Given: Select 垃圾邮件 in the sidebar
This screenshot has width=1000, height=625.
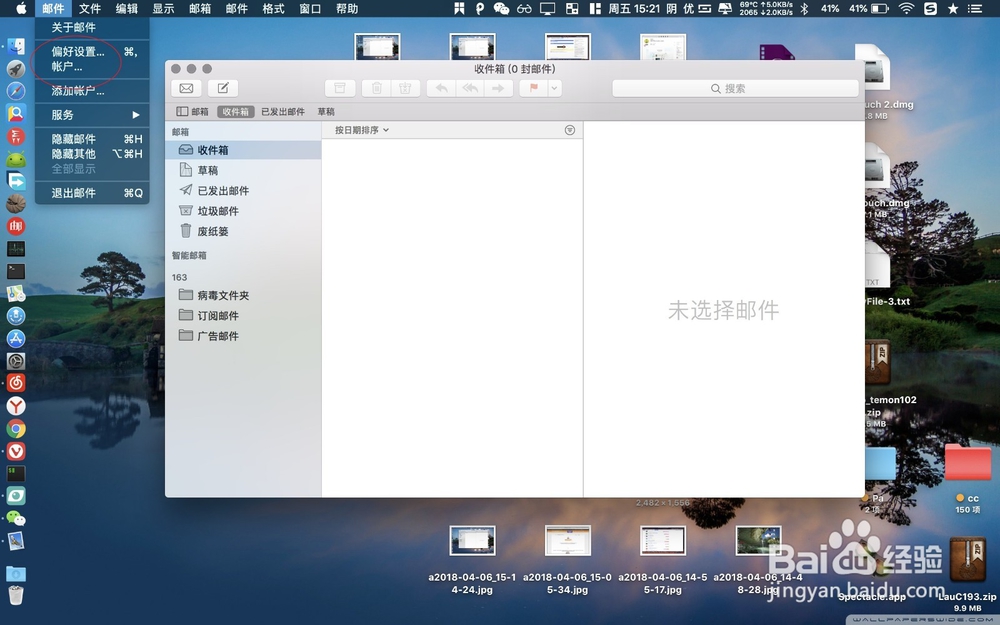Looking at the screenshot, I should coord(243,211).
